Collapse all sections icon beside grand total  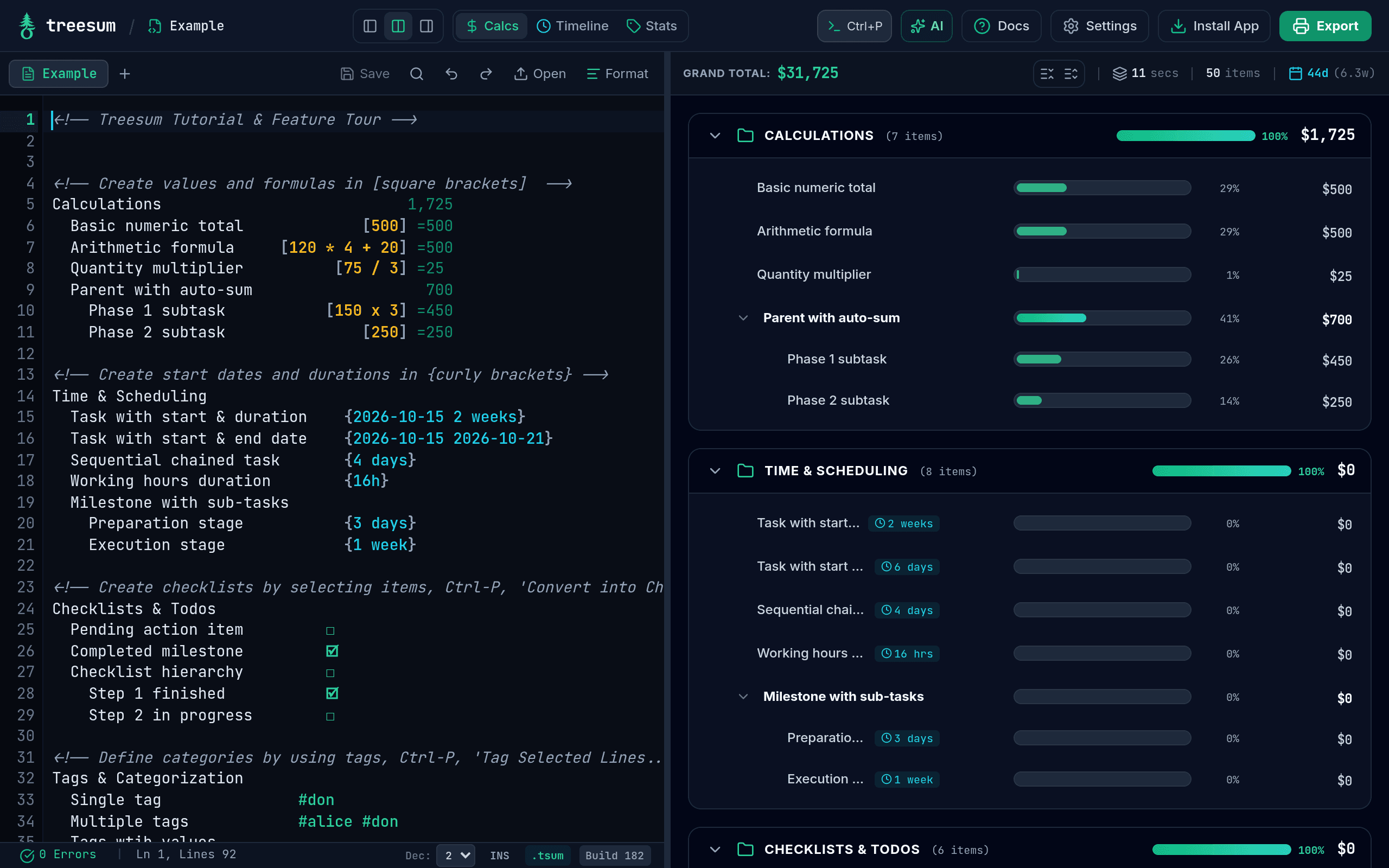coord(1047,73)
